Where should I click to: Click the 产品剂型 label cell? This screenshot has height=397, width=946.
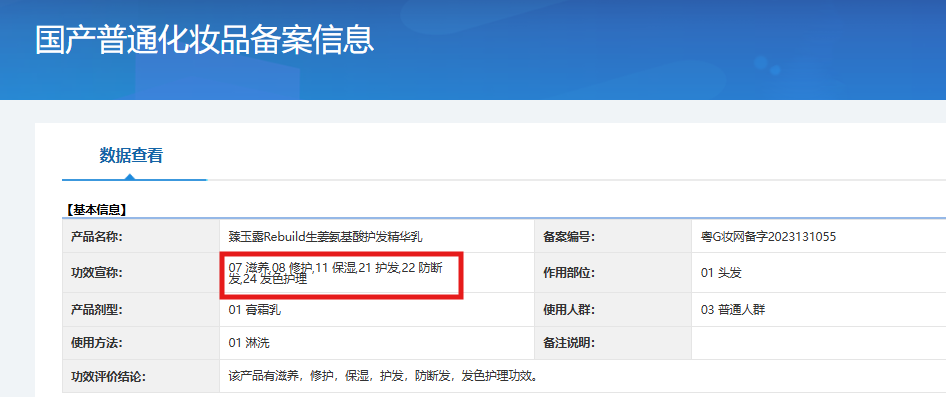142,310
